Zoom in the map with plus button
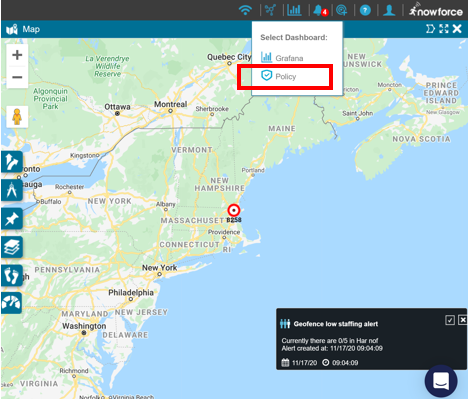 pos(17,55)
